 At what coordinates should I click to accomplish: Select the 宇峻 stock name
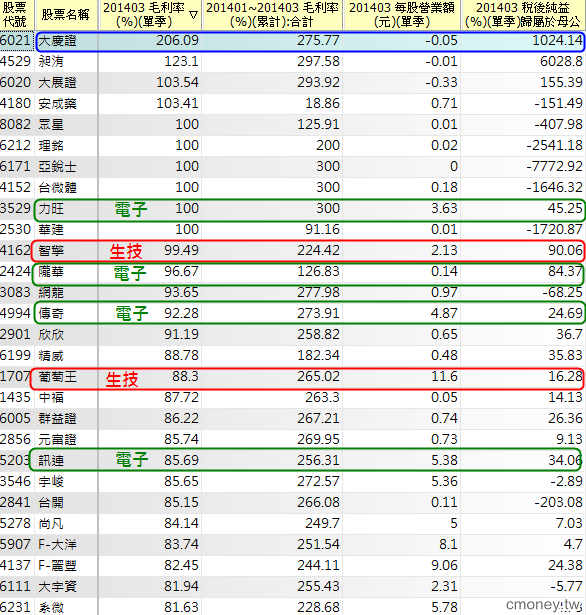click(51, 482)
